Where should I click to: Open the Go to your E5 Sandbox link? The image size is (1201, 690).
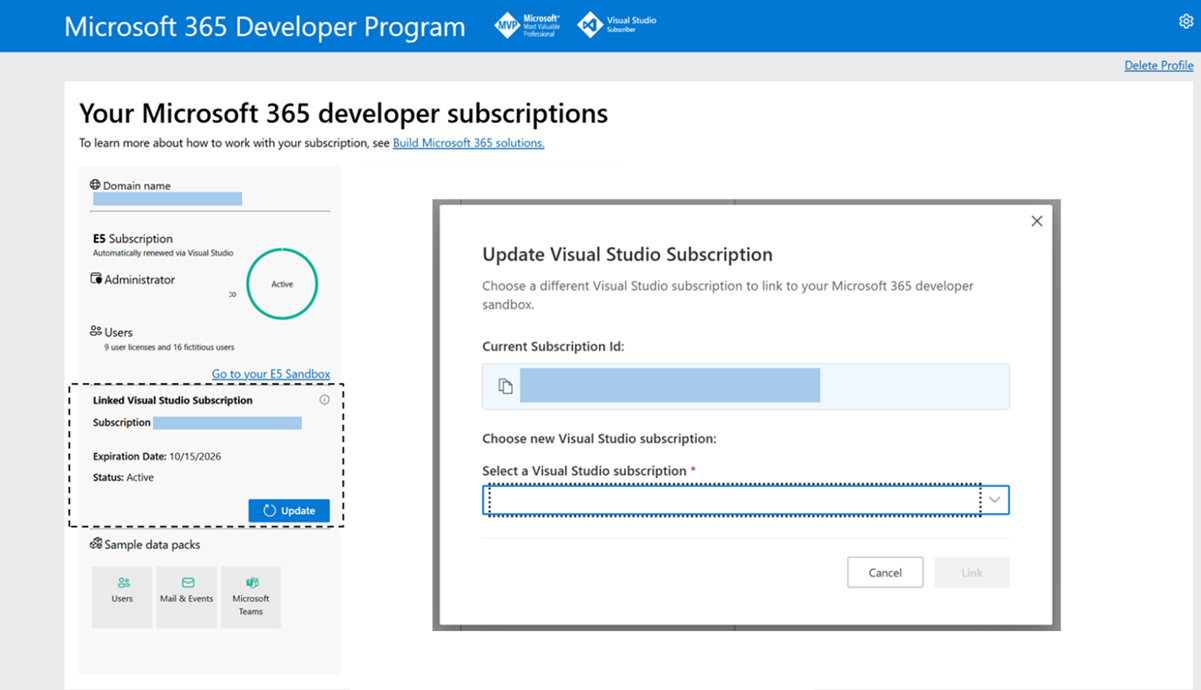coord(270,374)
